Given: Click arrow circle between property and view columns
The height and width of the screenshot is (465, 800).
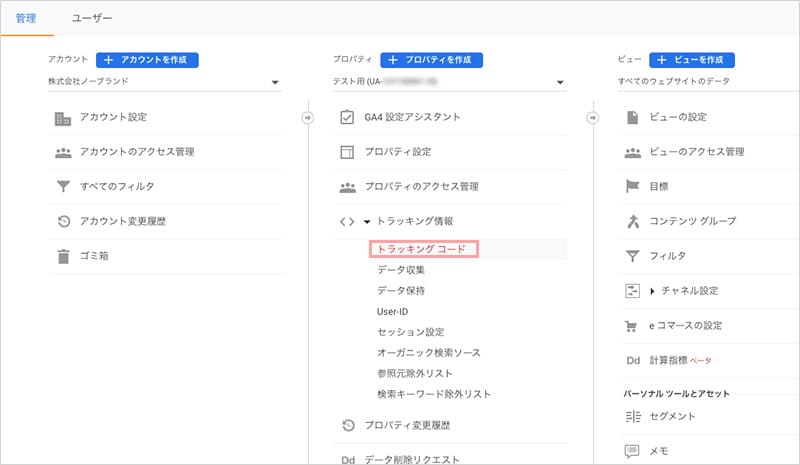Looking at the screenshot, I should tap(592, 118).
